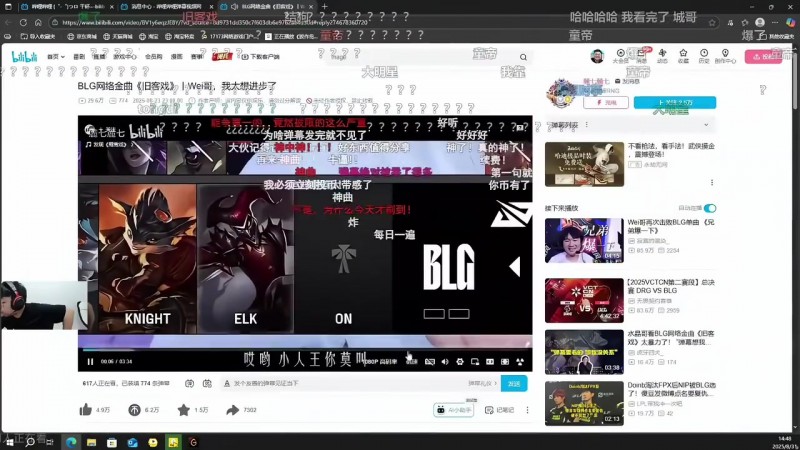Open Microsoft Edge from the taskbar
The width and height of the screenshot is (800, 450).
pyautogui.click(x=71, y=442)
